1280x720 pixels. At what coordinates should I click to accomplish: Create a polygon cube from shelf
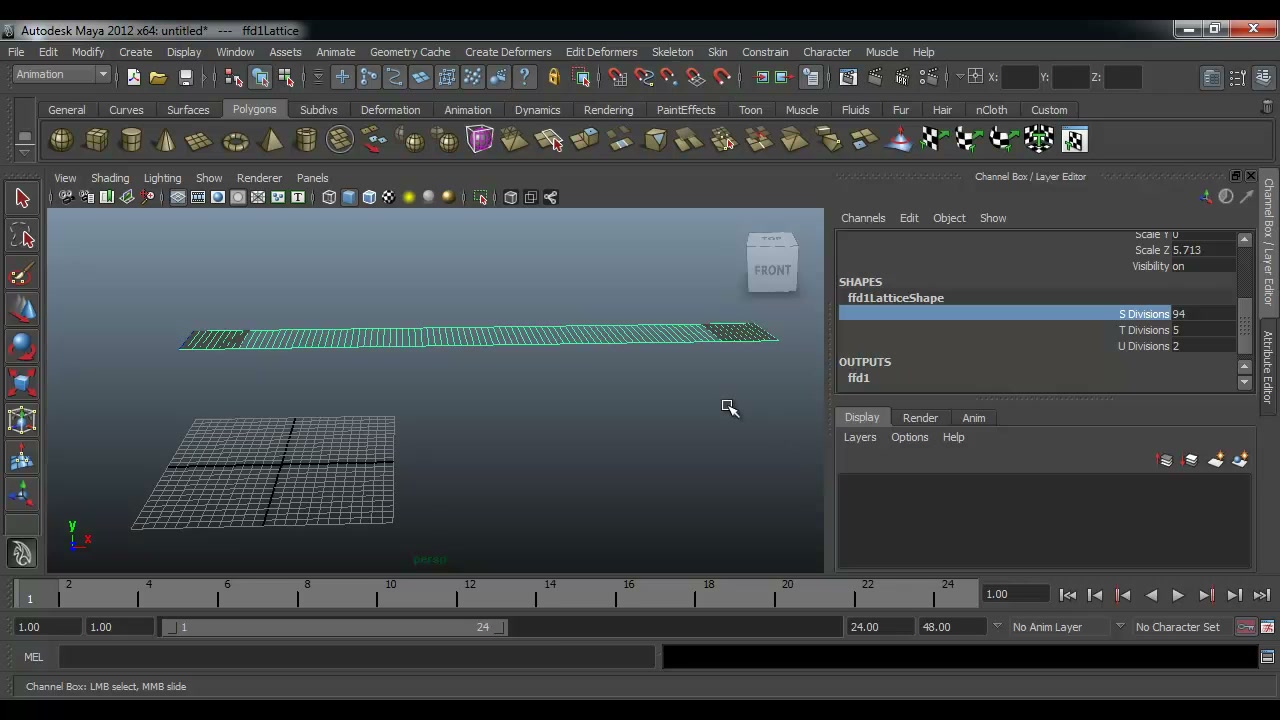pyautogui.click(x=96, y=140)
